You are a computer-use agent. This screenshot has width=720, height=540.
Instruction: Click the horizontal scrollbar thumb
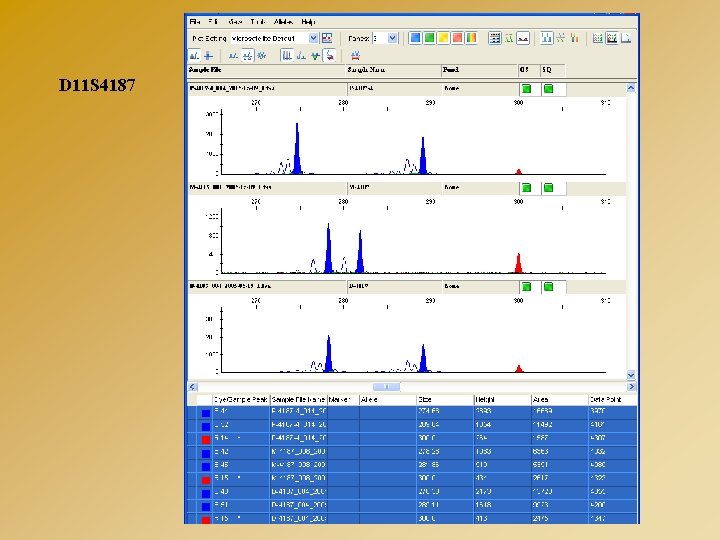(x=386, y=387)
